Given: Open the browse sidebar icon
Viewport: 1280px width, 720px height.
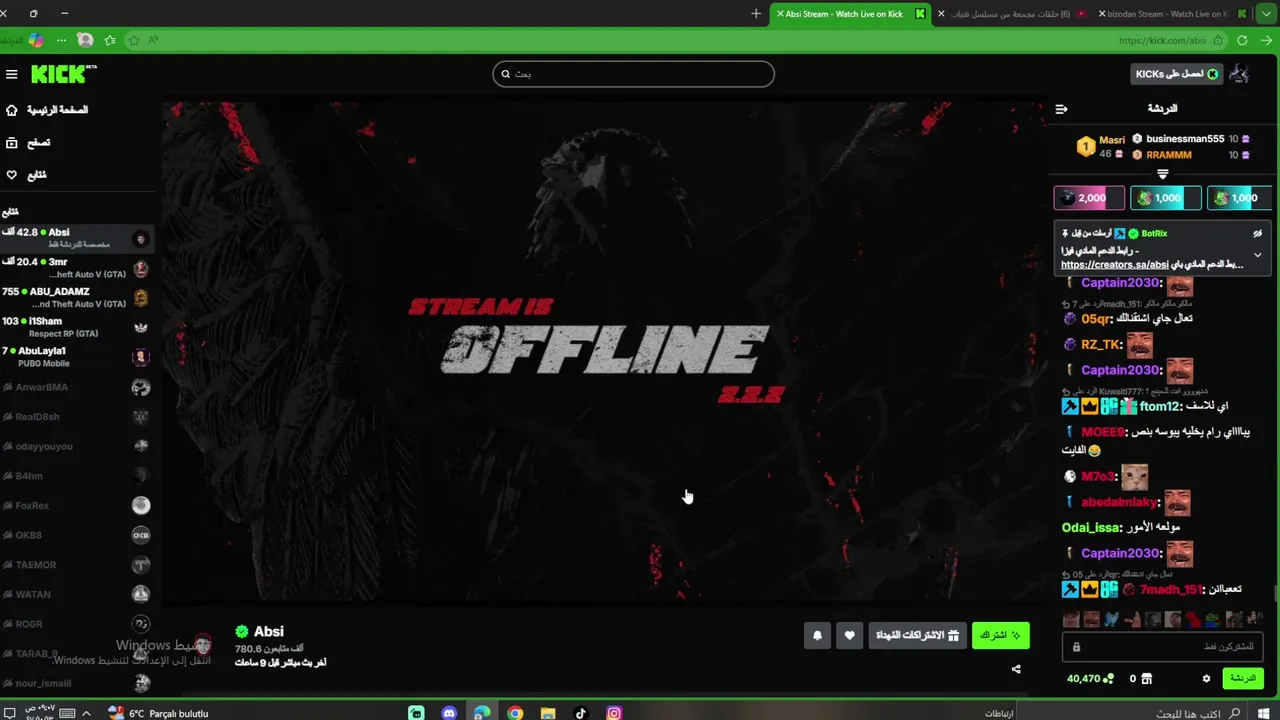Looking at the screenshot, I should pos(12,143).
